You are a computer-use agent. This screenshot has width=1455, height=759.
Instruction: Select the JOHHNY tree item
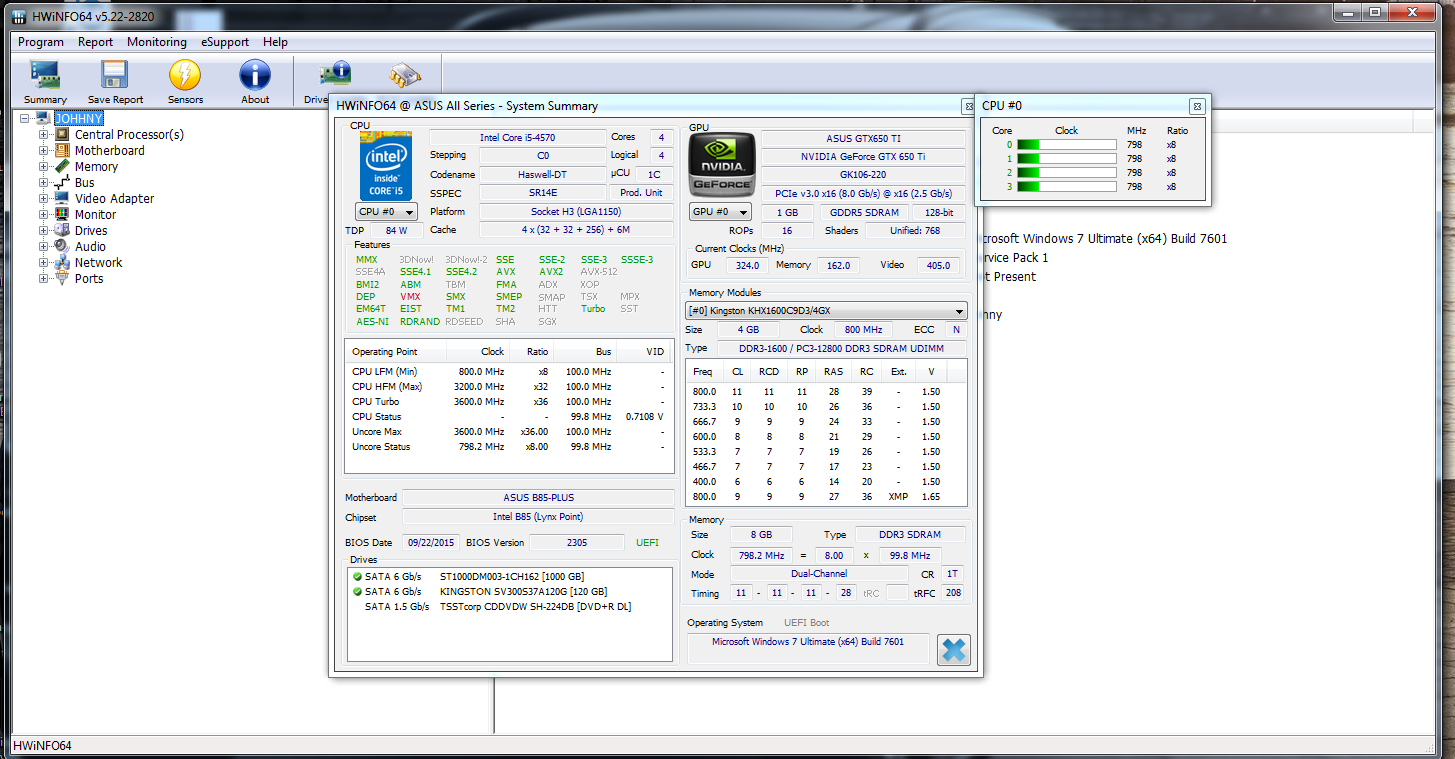pyautogui.click(x=79, y=118)
